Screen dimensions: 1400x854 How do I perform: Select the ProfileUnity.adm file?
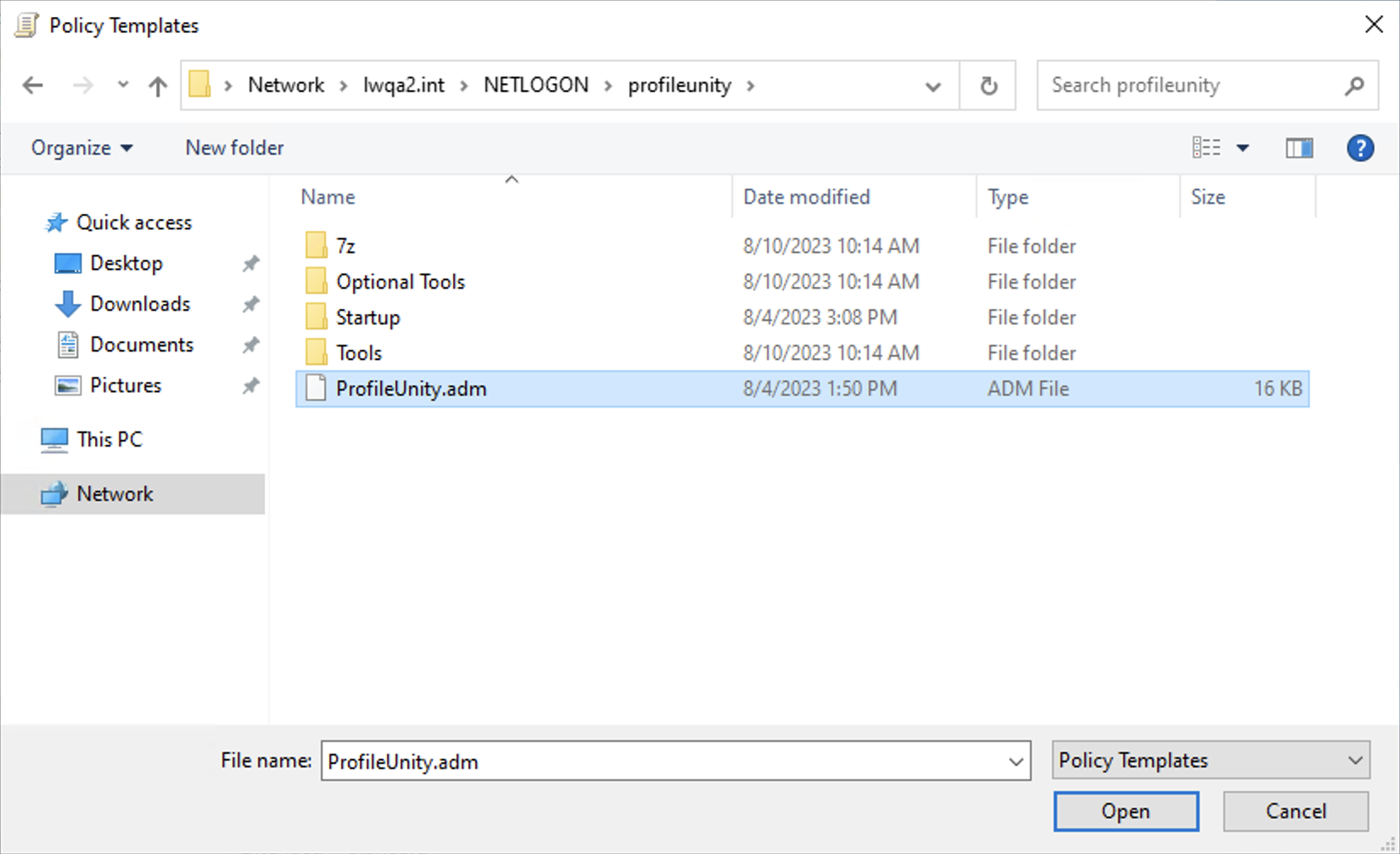pos(411,389)
